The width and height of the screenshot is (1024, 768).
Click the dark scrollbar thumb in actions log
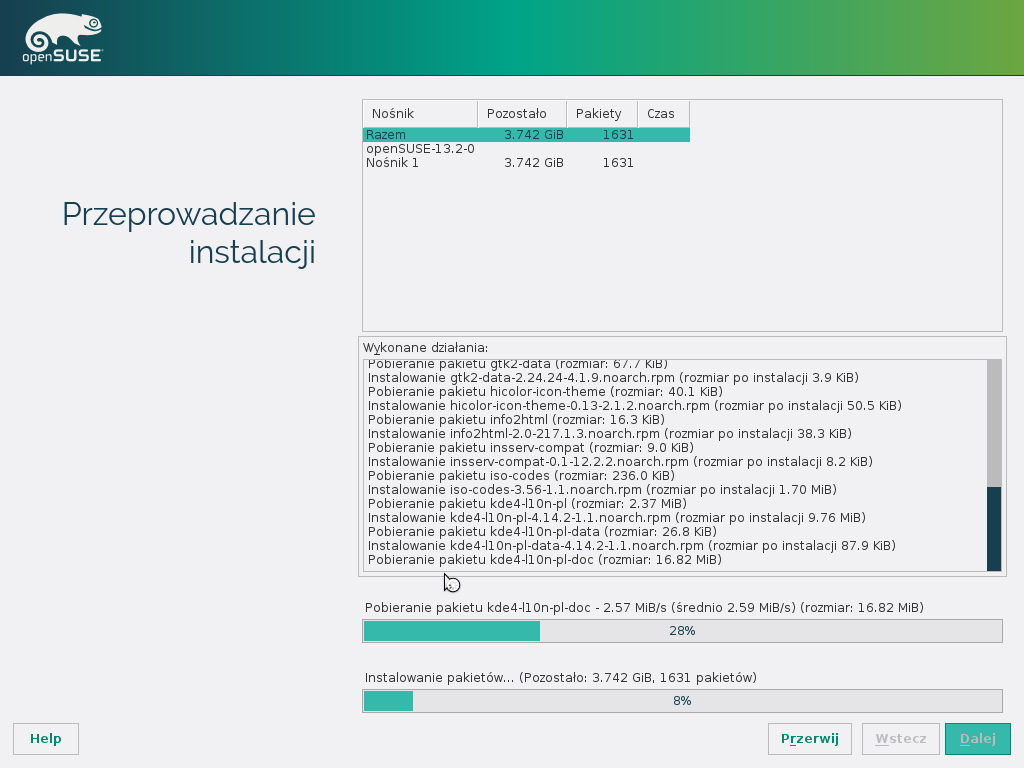[994, 529]
